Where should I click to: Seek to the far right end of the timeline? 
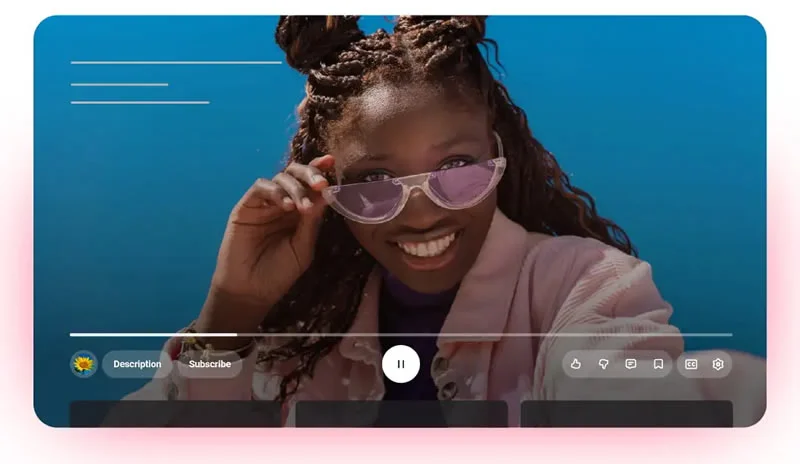coord(730,334)
